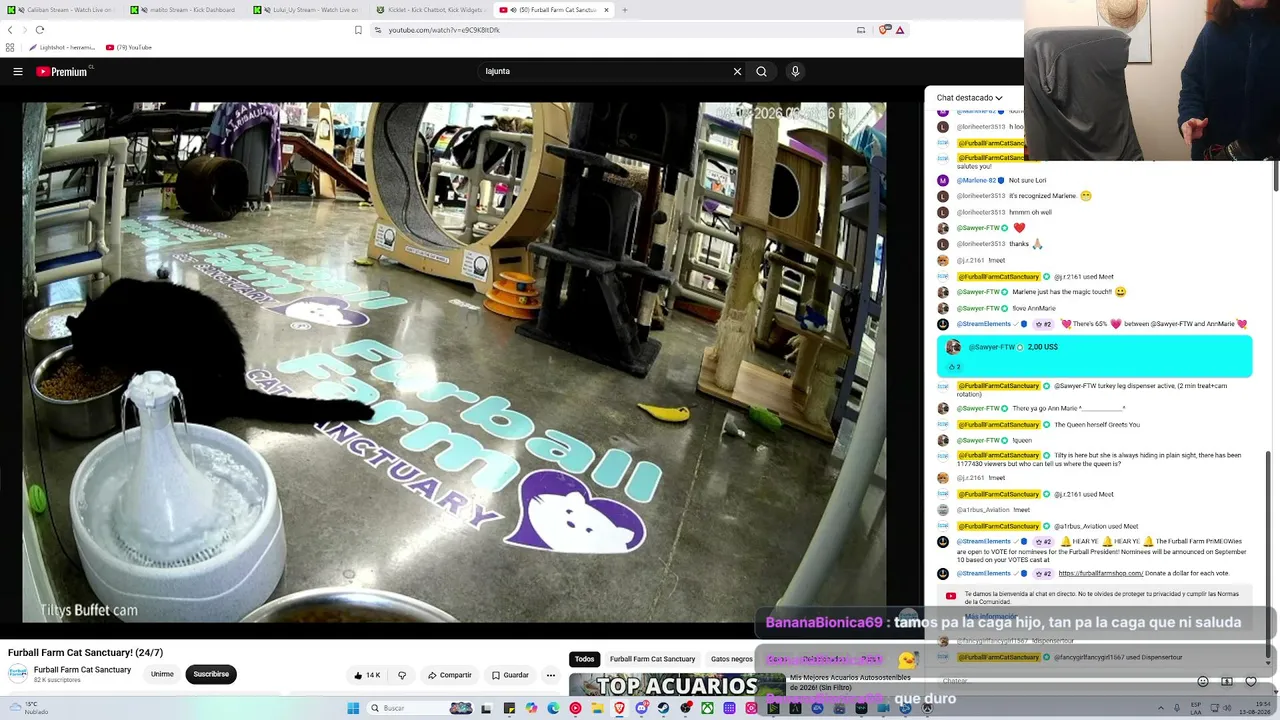Bookmark this page from the address bar

pyautogui.click(x=358, y=30)
